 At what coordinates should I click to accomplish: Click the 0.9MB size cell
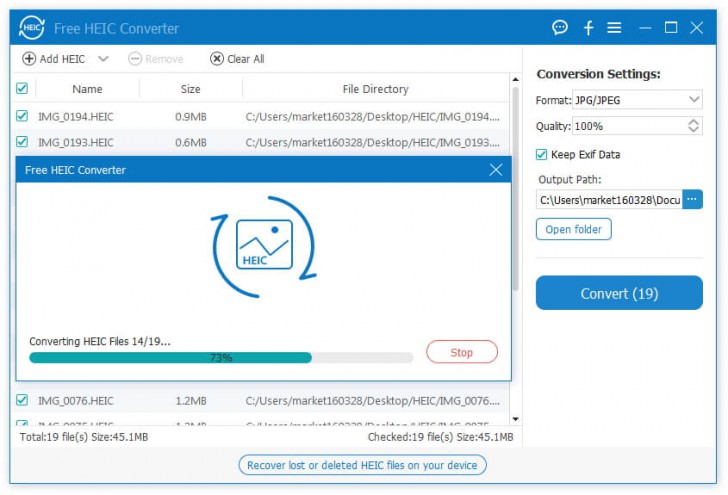click(x=190, y=117)
